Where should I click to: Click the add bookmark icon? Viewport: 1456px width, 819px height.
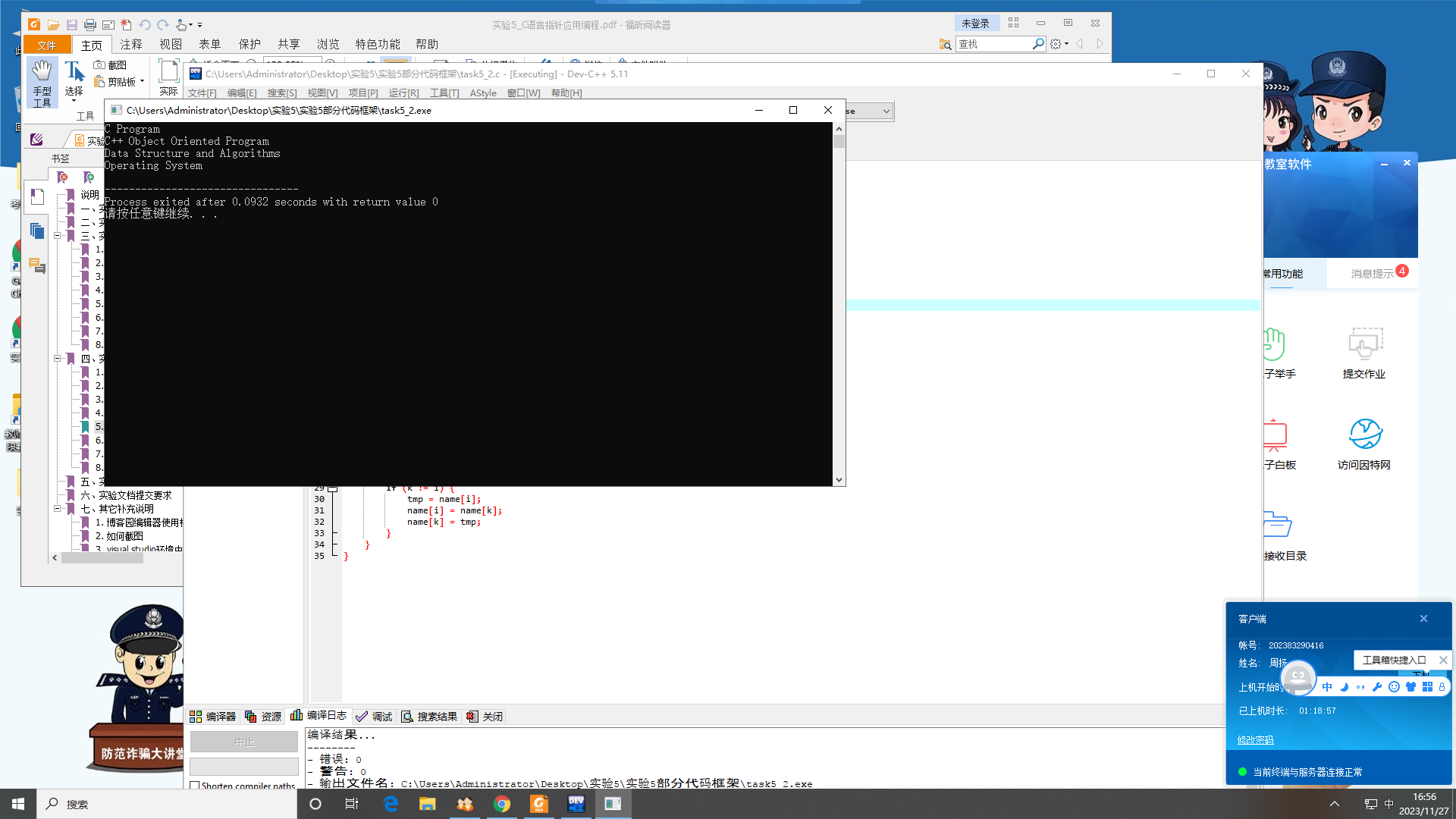point(89,177)
